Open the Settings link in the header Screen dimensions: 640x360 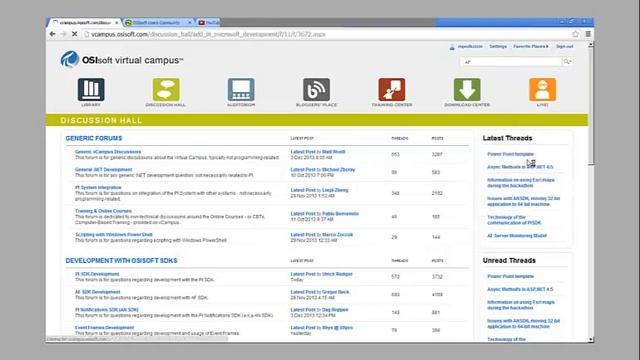click(498, 47)
